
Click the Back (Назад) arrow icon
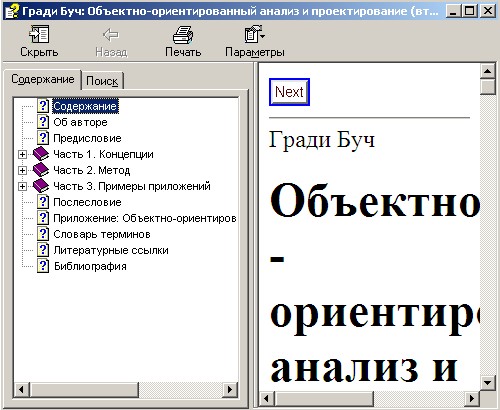(x=111, y=35)
